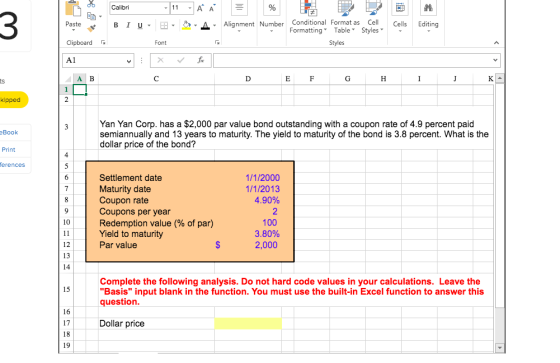The image size is (560, 363).
Task: Click the Cancel X in formula bar
Action: [x=160, y=60]
